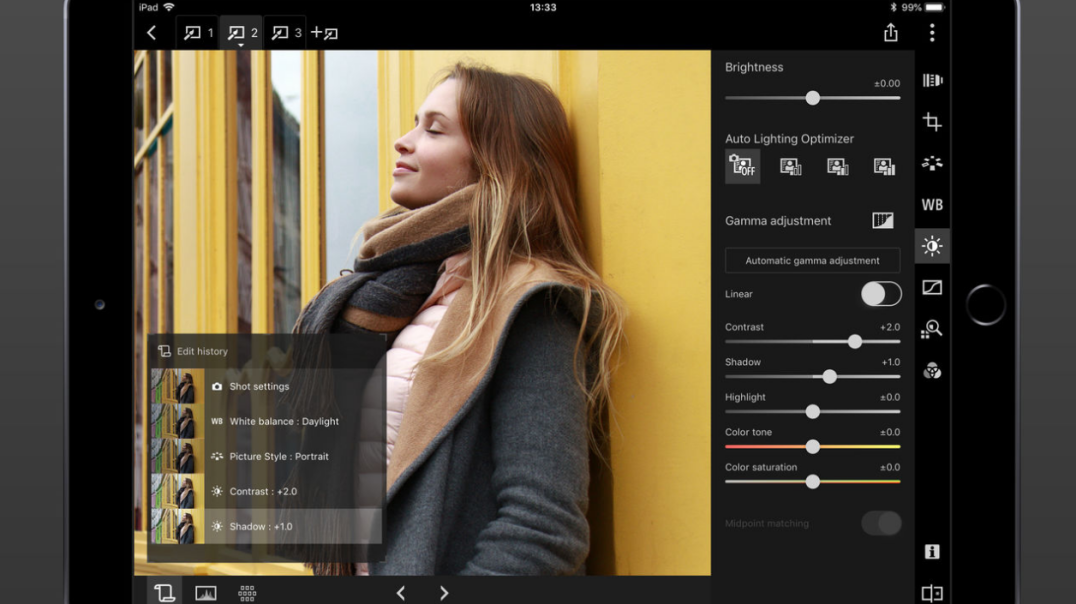Screen dimensions: 1076x604
Task: Click the Highlight slider handle
Action: (812, 411)
